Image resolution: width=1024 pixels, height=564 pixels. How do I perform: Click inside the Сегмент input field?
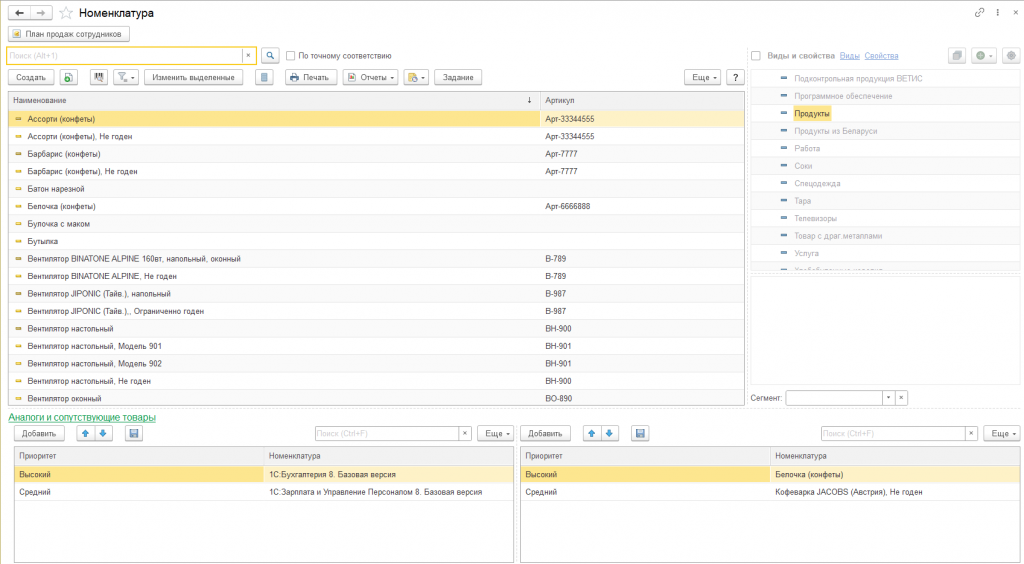click(x=833, y=398)
